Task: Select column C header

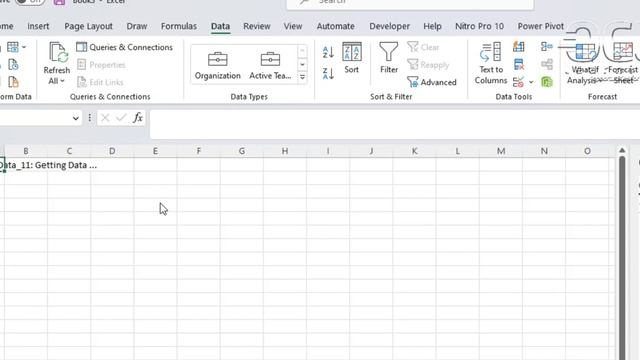Action: 69,151
